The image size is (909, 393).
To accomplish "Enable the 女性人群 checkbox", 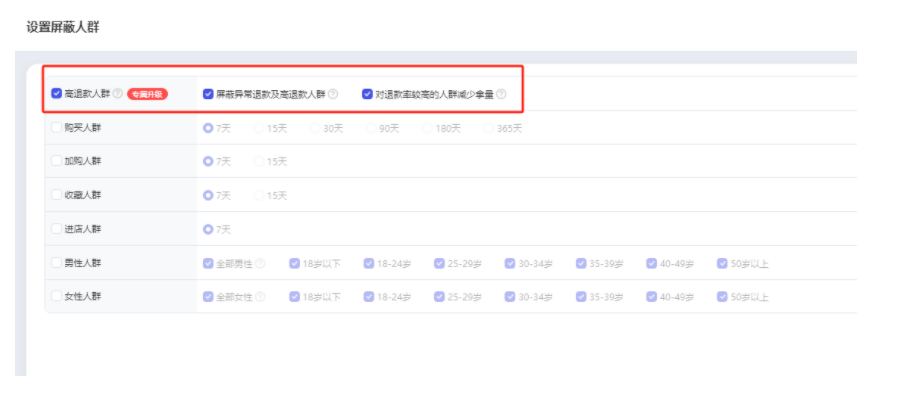I will pos(56,296).
